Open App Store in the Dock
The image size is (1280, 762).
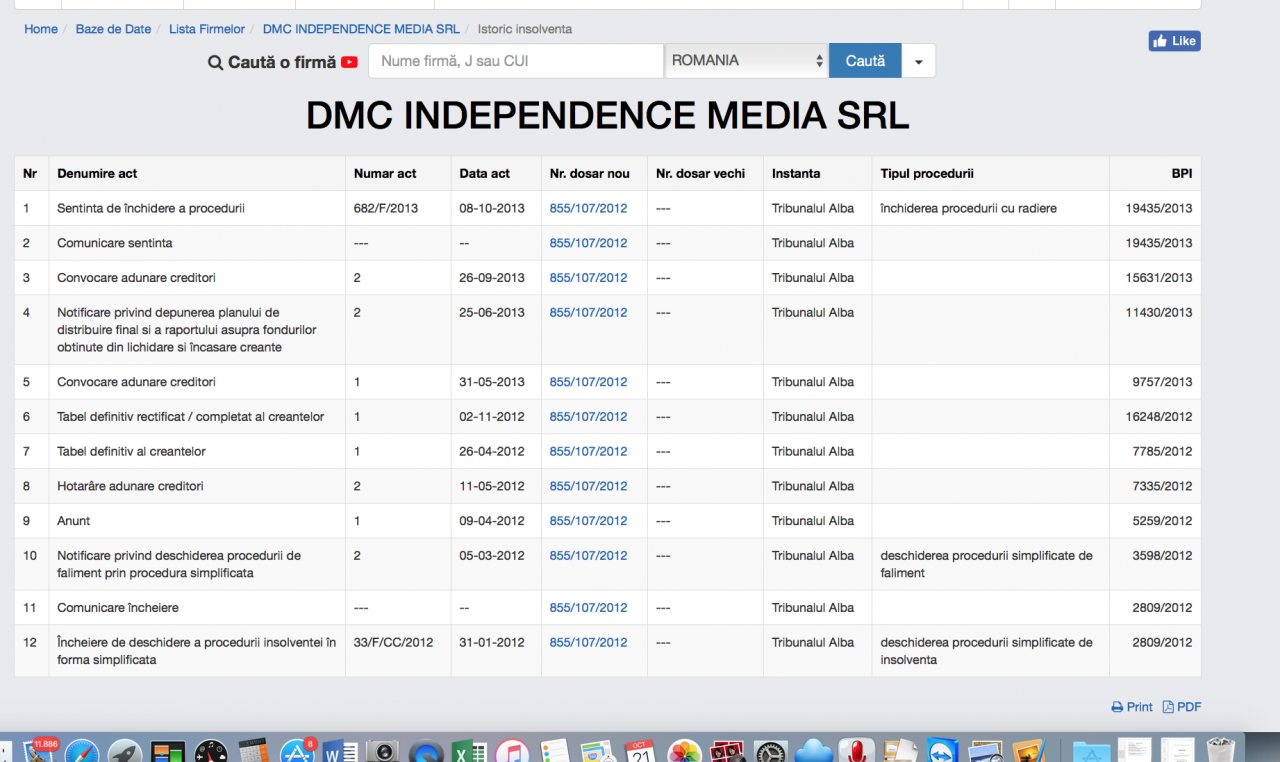(x=297, y=751)
